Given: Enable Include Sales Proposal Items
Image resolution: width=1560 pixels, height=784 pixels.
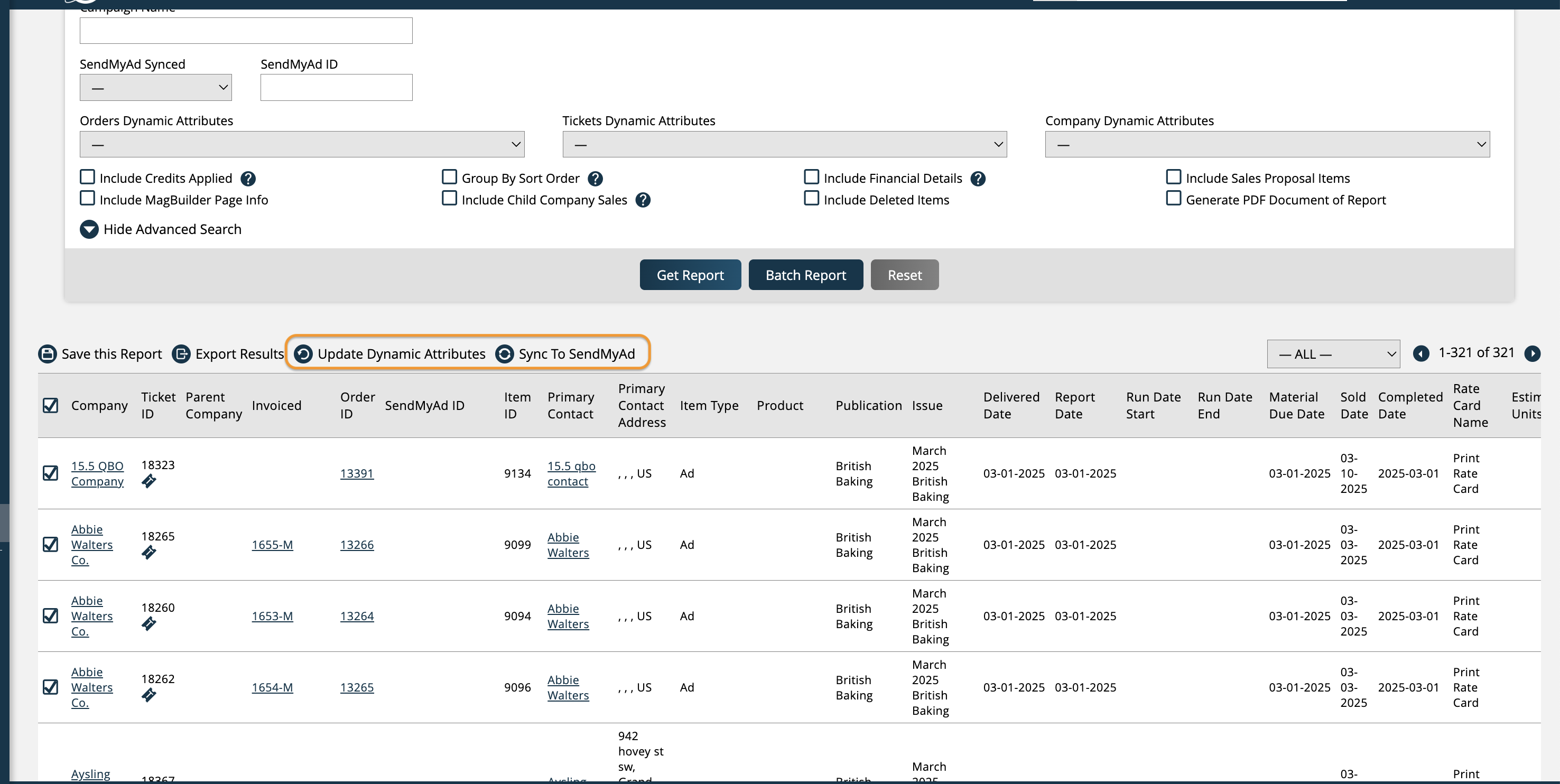Looking at the screenshot, I should pyautogui.click(x=1174, y=177).
